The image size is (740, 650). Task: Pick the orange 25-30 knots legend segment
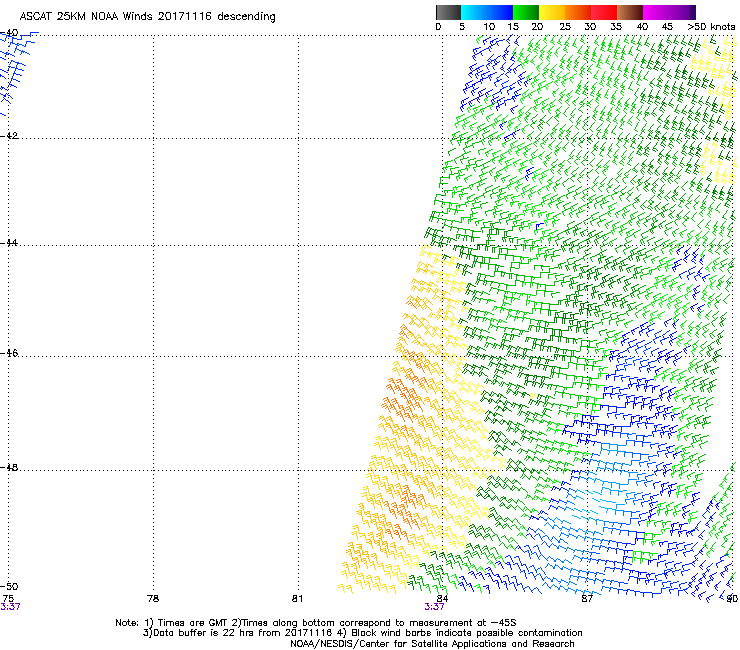click(x=578, y=12)
